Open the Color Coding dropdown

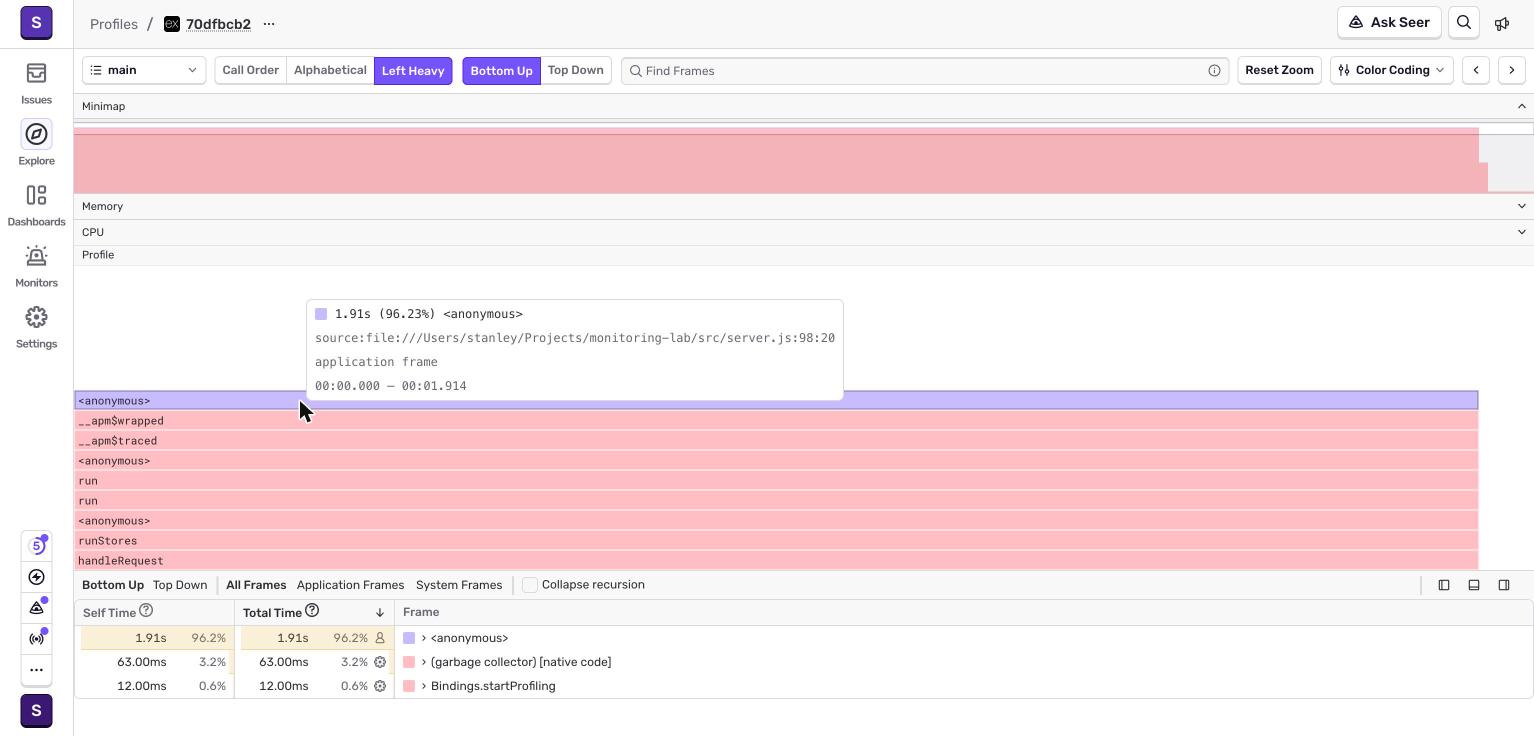pyautogui.click(x=1392, y=70)
